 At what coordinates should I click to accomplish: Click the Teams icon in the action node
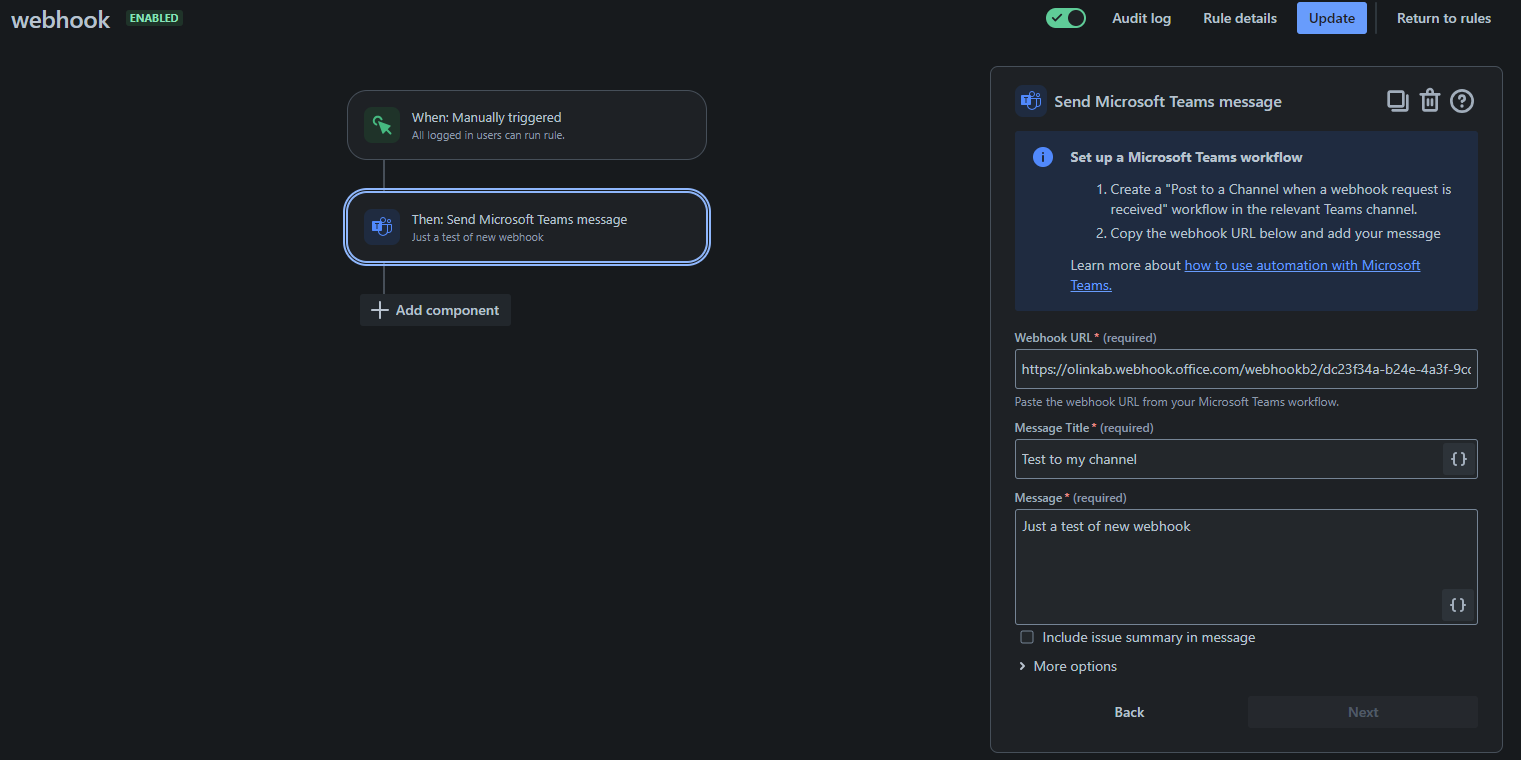point(382,227)
